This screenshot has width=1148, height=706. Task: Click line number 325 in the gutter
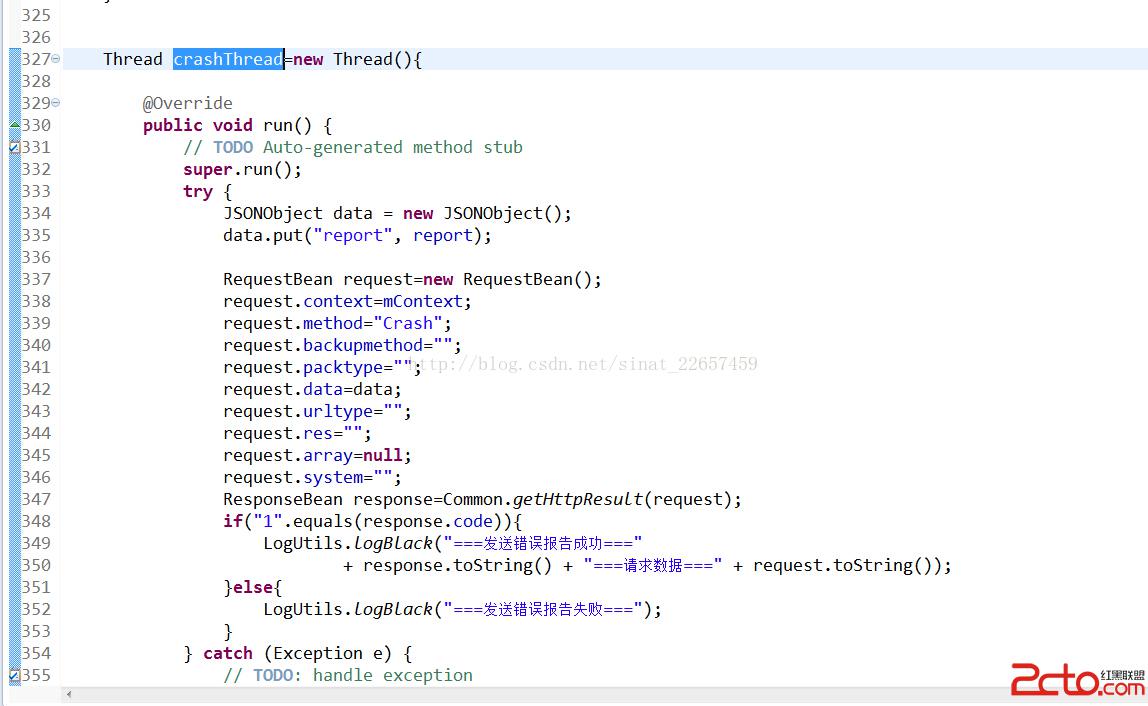(36, 15)
